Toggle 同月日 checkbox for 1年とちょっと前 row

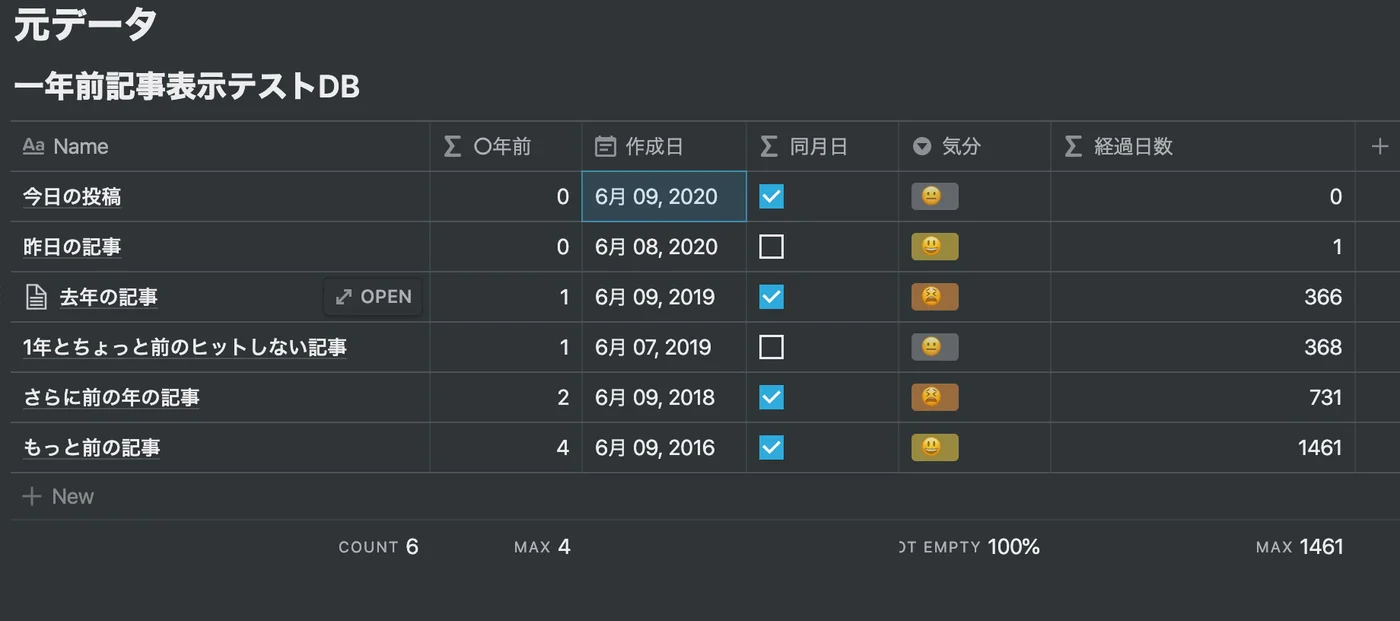pyautogui.click(x=771, y=347)
